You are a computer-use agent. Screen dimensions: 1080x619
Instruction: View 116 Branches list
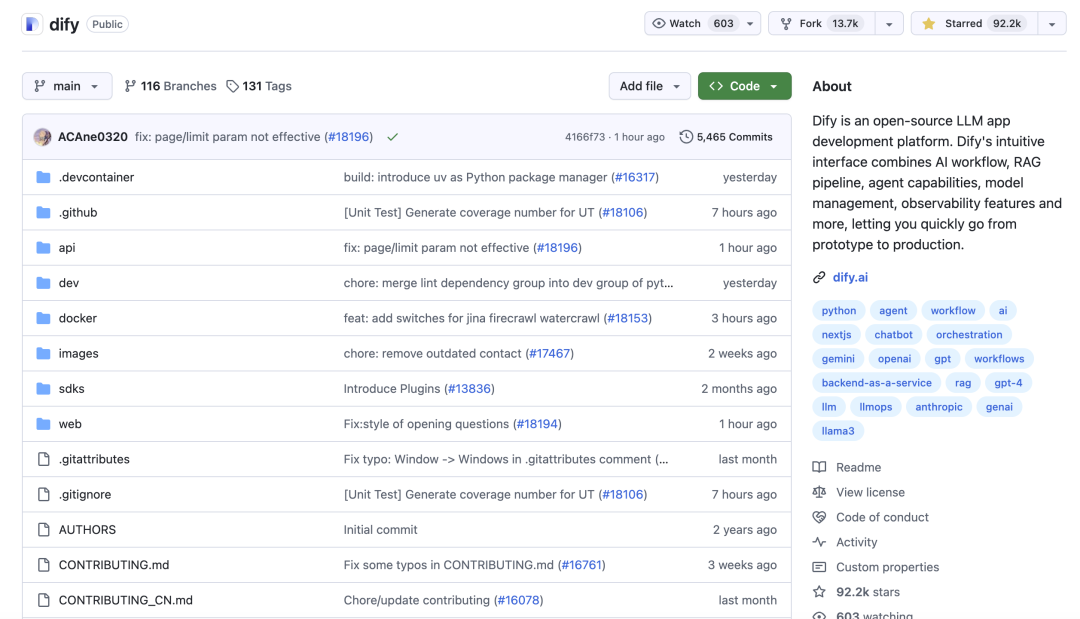(170, 86)
